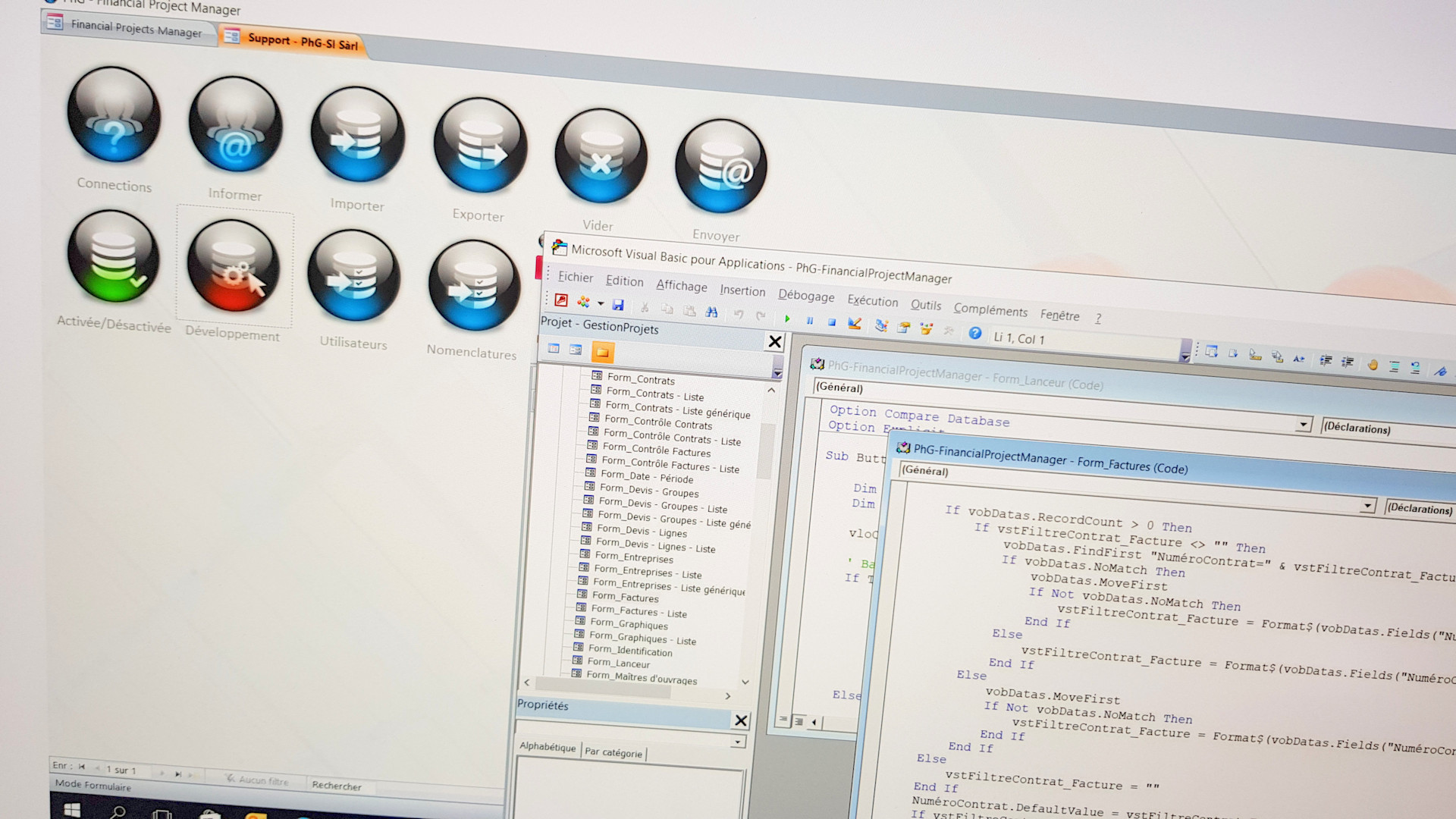Viewport: 1456px width, 819px height.
Task: Click the Indent toolbar icon
Action: pos(1325,361)
